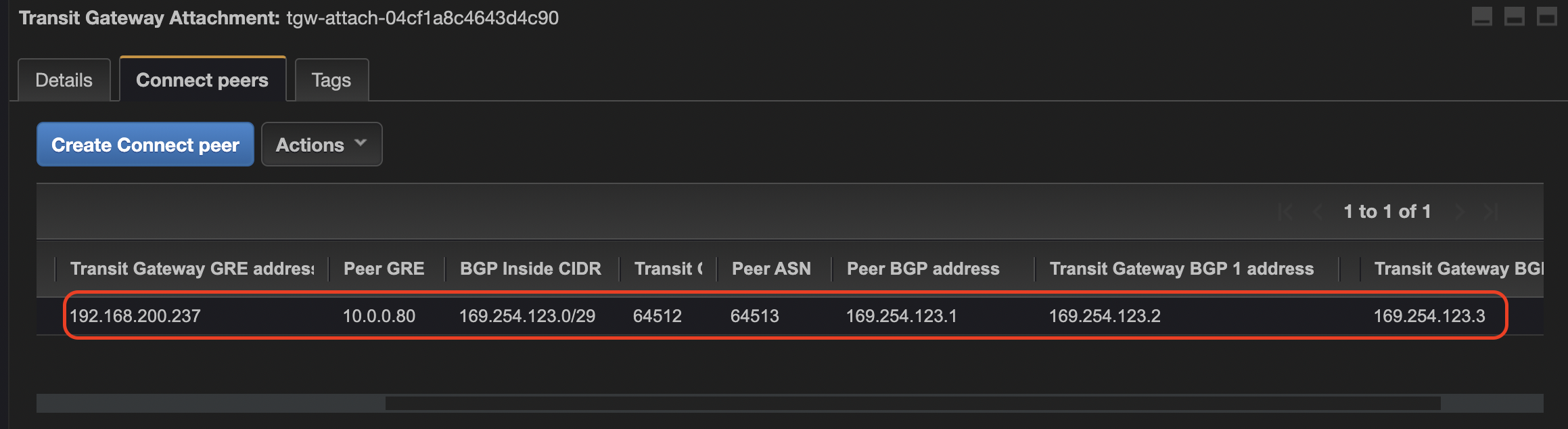
Task: Sort by BGP Inside CIDR column
Action: click(530, 269)
